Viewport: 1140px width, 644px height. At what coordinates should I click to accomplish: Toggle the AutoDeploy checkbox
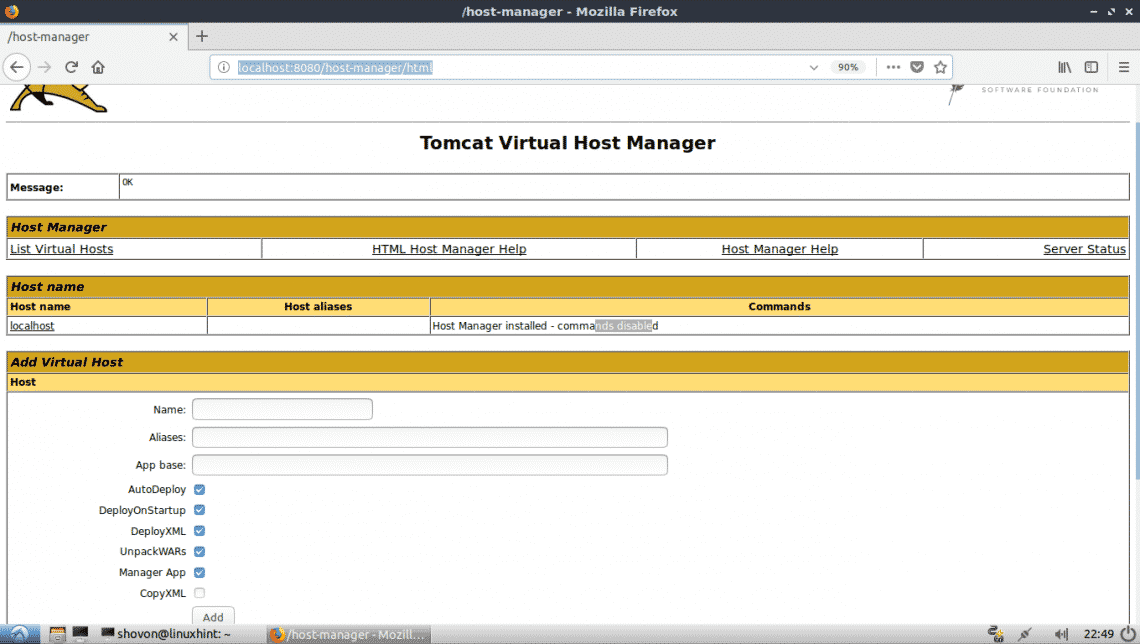pyautogui.click(x=199, y=490)
